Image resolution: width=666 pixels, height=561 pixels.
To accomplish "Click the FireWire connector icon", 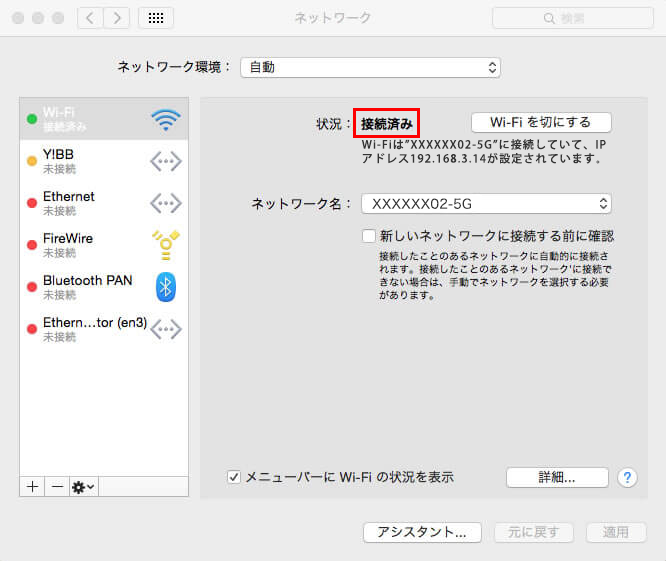I will pyautogui.click(x=166, y=245).
